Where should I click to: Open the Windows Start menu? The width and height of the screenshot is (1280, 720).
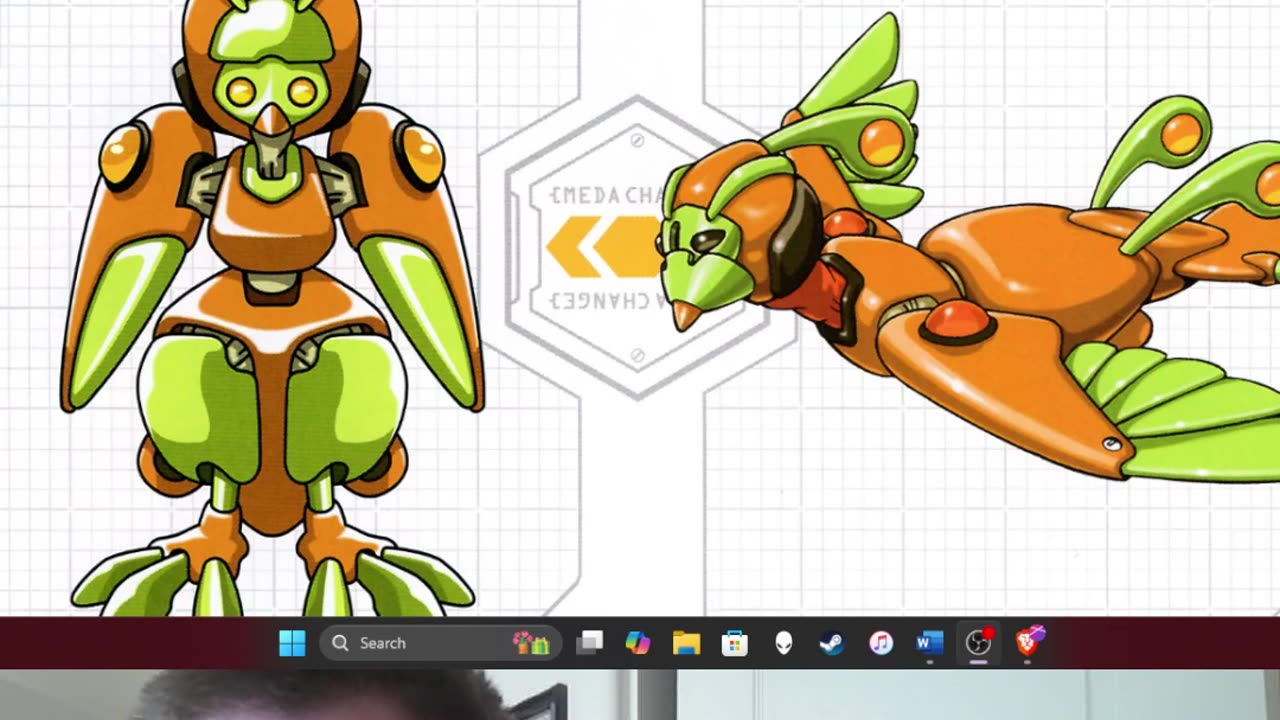coord(292,643)
